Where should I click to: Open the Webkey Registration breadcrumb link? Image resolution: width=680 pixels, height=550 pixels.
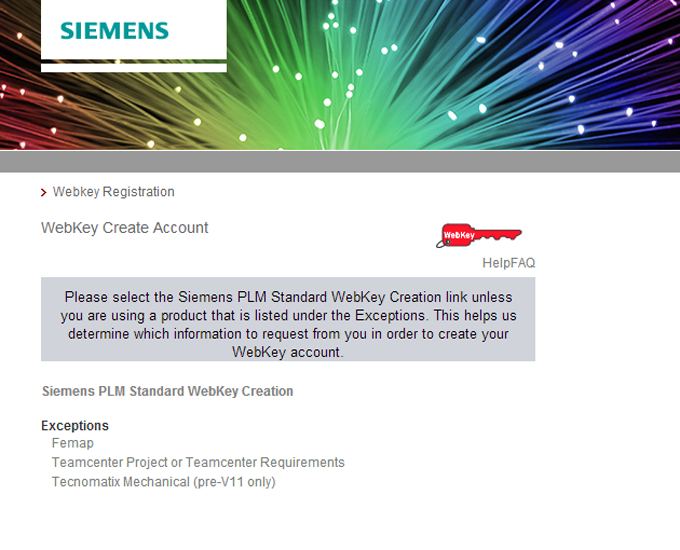pos(113,192)
